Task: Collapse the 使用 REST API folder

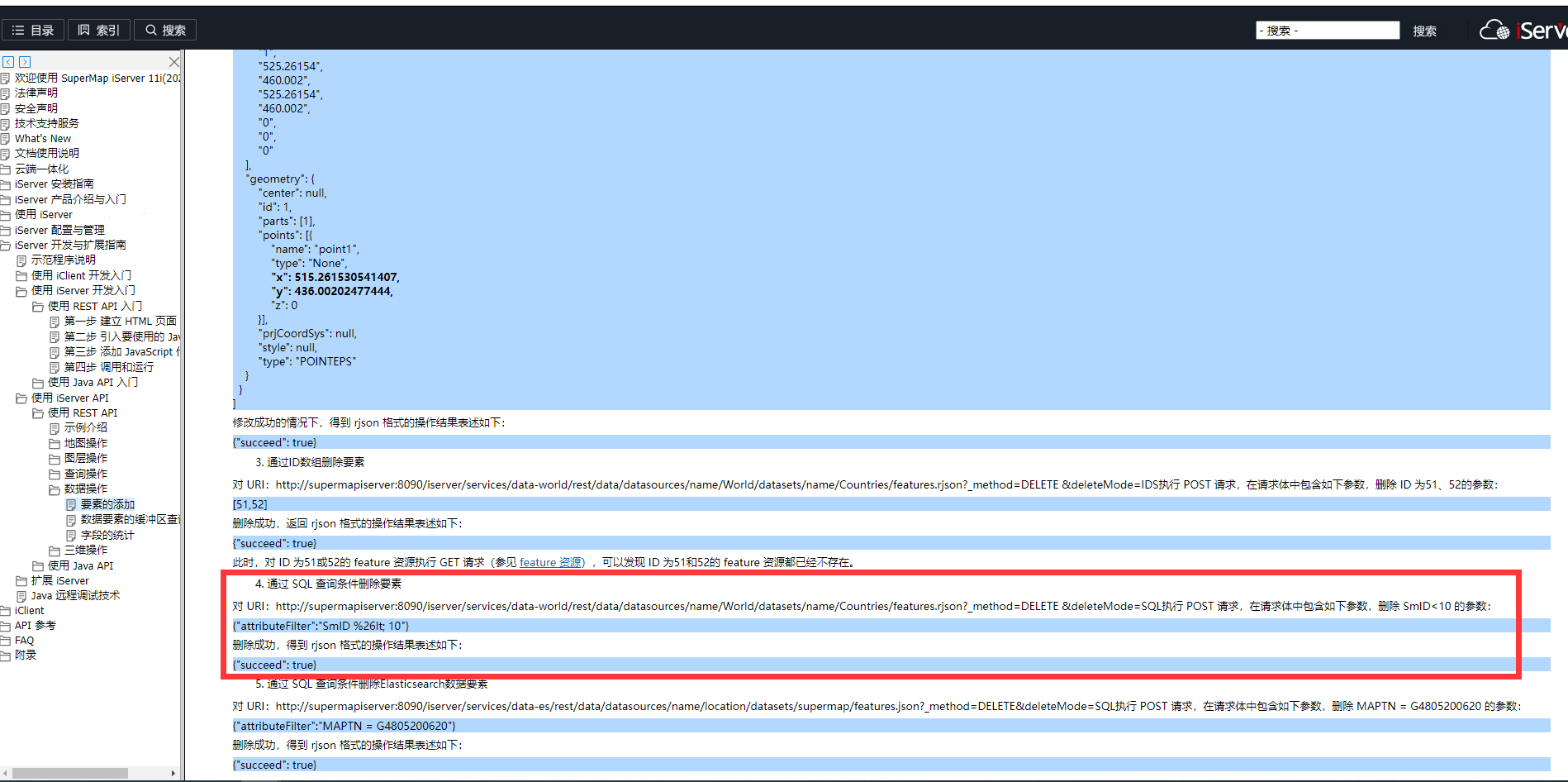Action: [38, 413]
